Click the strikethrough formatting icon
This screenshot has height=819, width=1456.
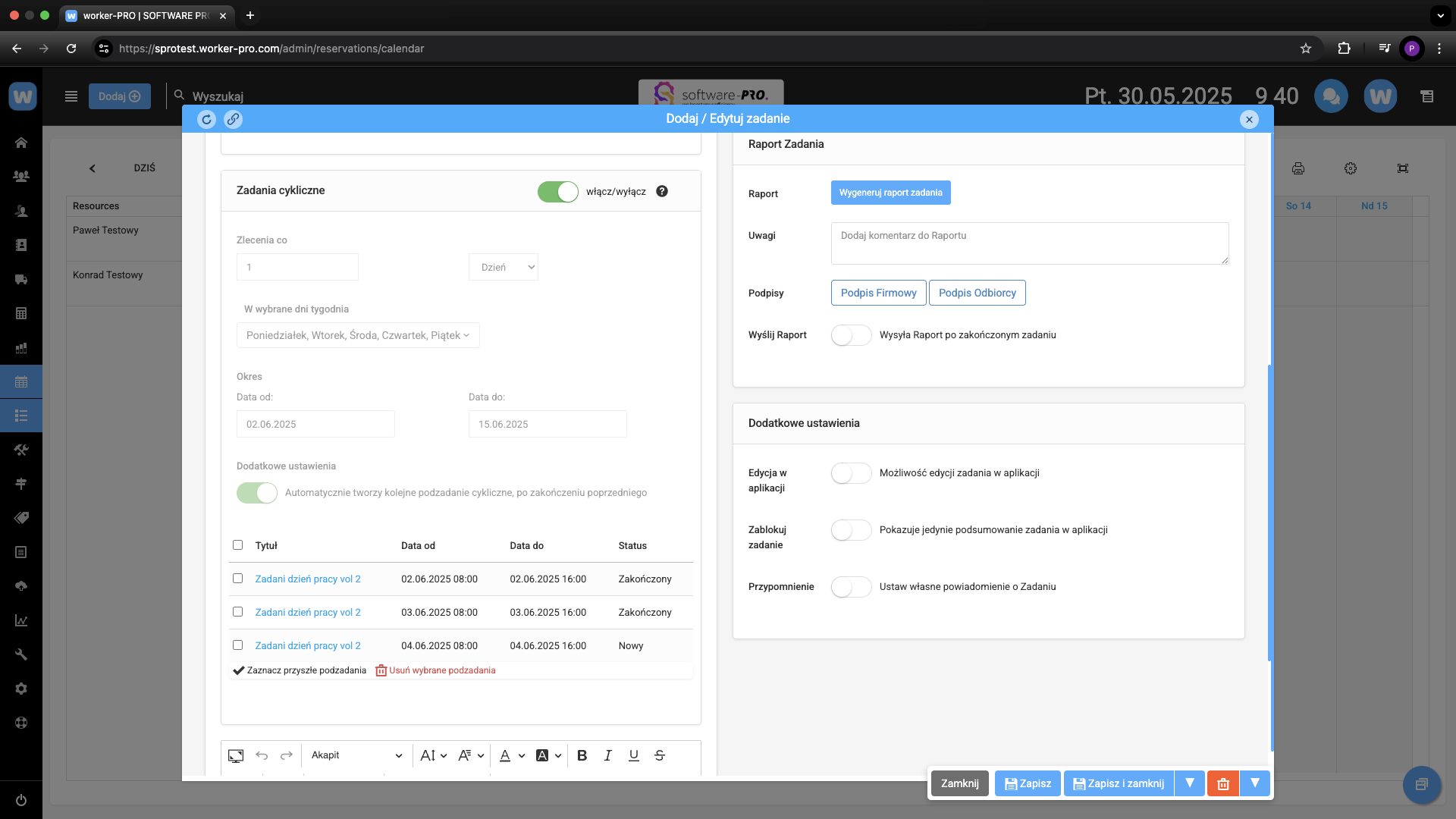(659, 755)
